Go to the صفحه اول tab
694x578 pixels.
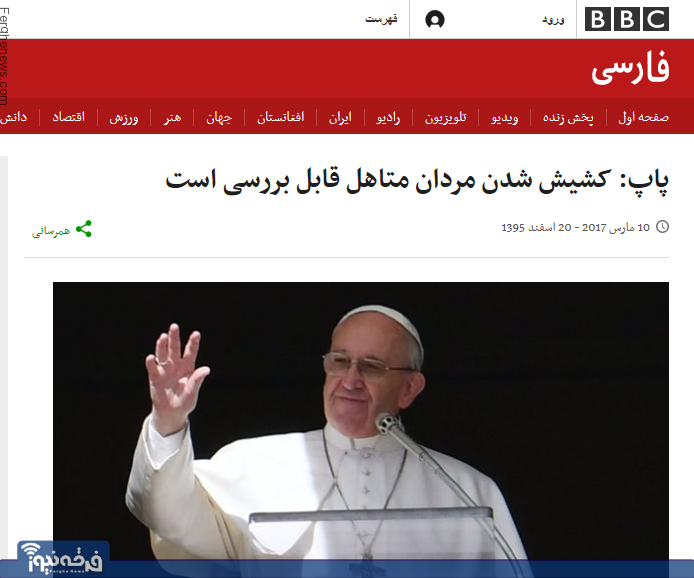(x=643, y=117)
